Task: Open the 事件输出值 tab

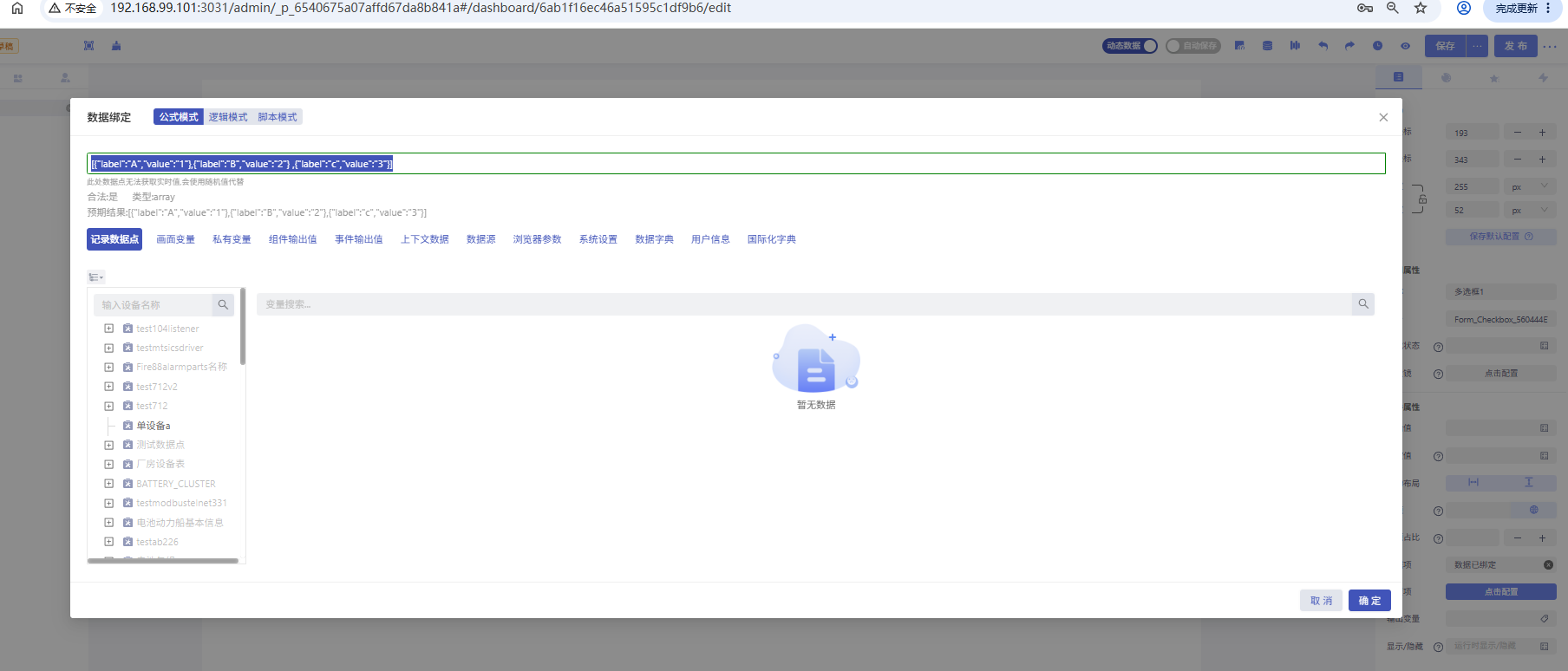Action: point(359,239)
